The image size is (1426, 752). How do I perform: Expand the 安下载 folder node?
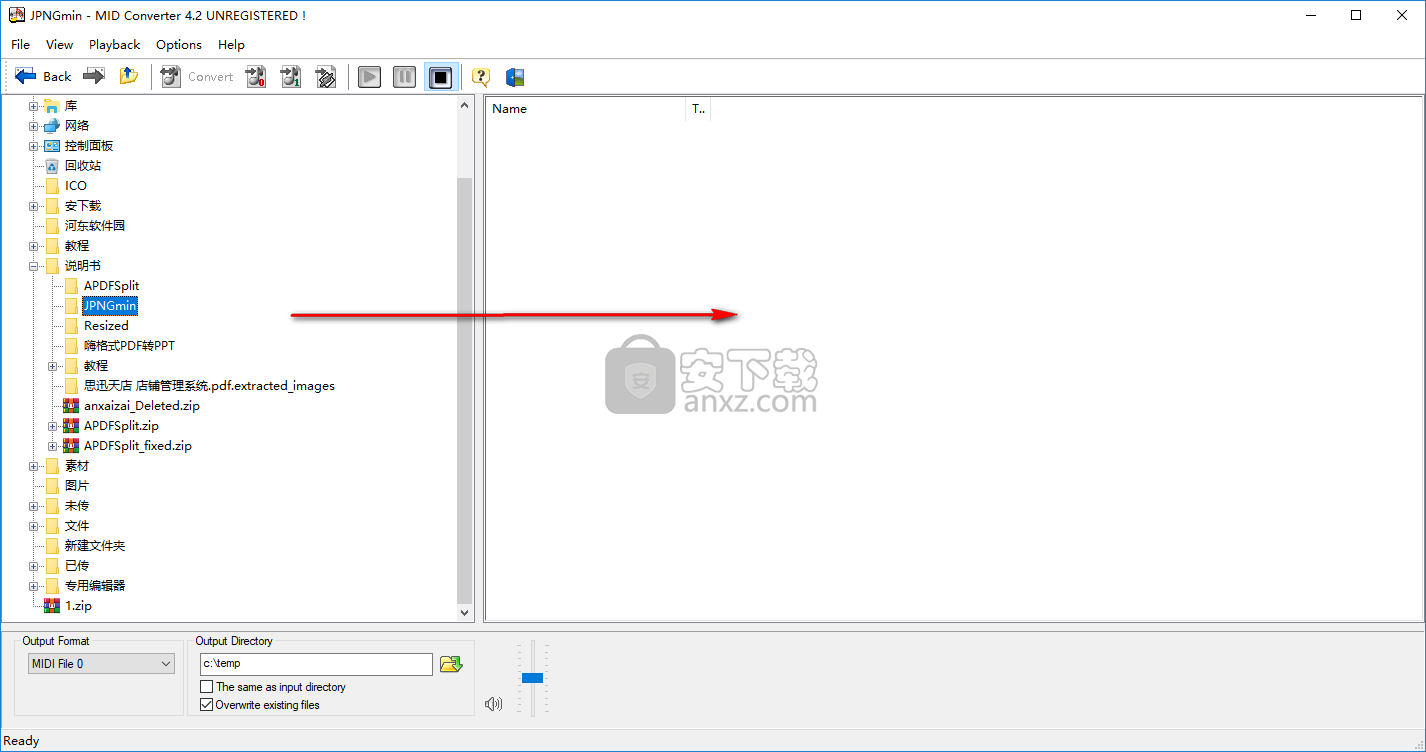(x=34, y=206)
